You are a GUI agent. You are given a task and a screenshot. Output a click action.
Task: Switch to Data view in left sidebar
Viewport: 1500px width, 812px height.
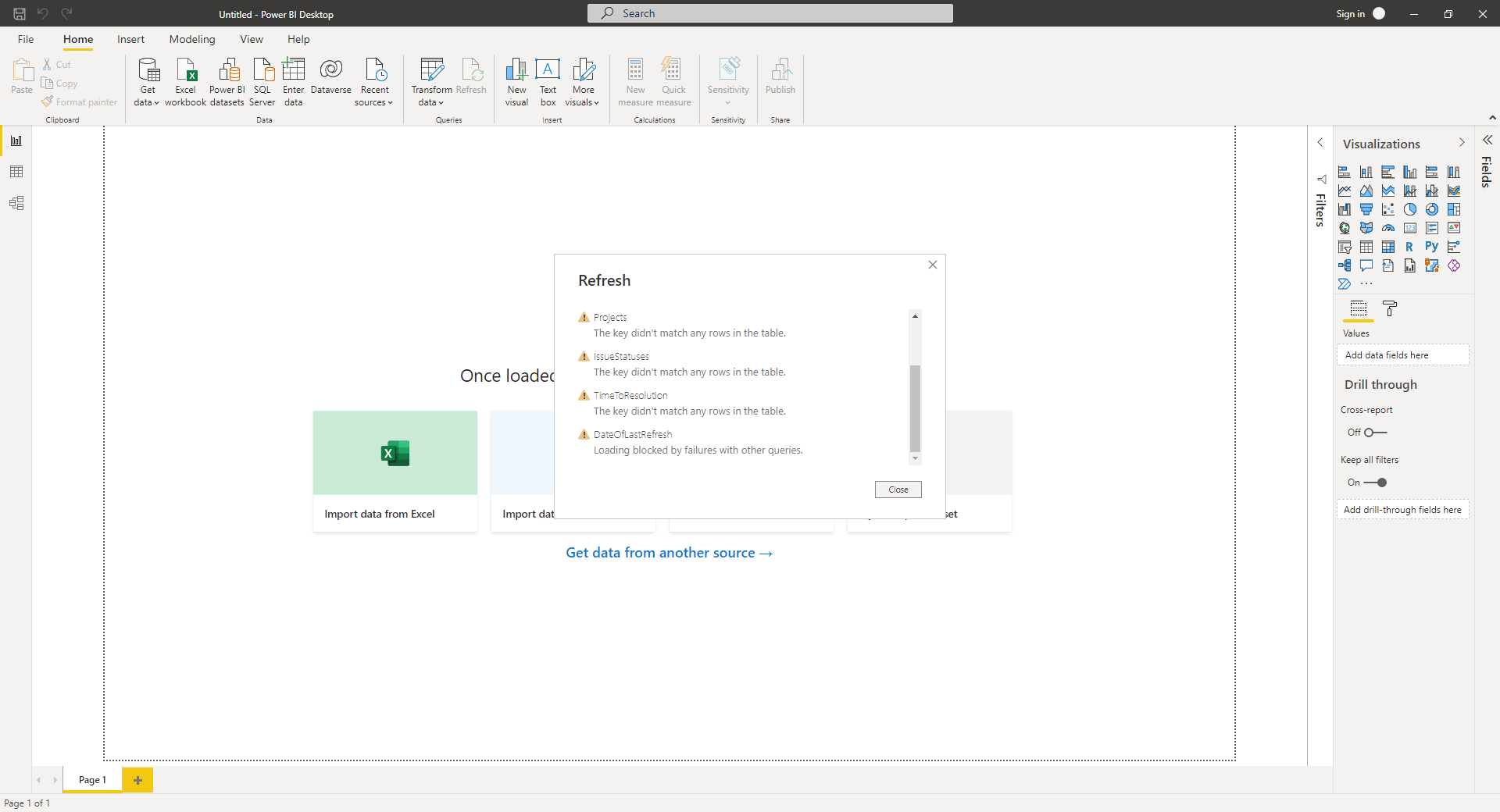(x=16, y=172)
